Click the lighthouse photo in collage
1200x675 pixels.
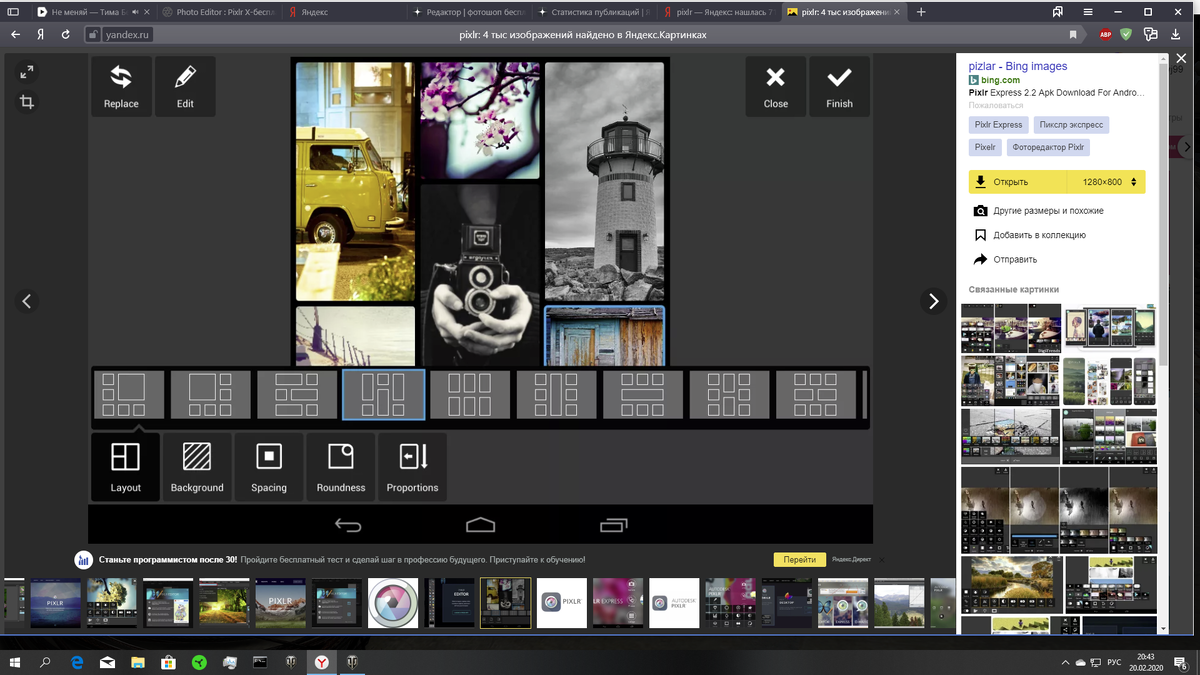(x=604, y=181)
